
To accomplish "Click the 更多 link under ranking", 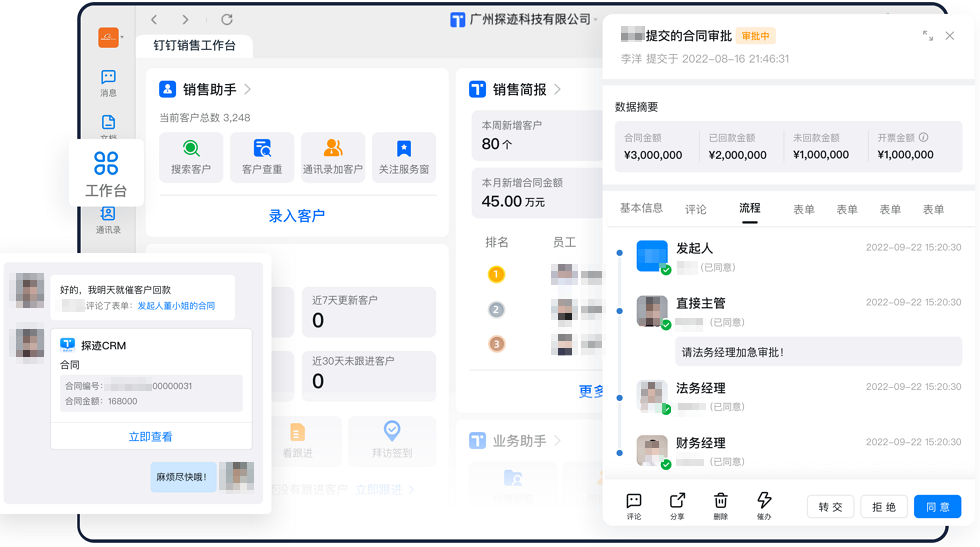I will [x=591, y=391].
